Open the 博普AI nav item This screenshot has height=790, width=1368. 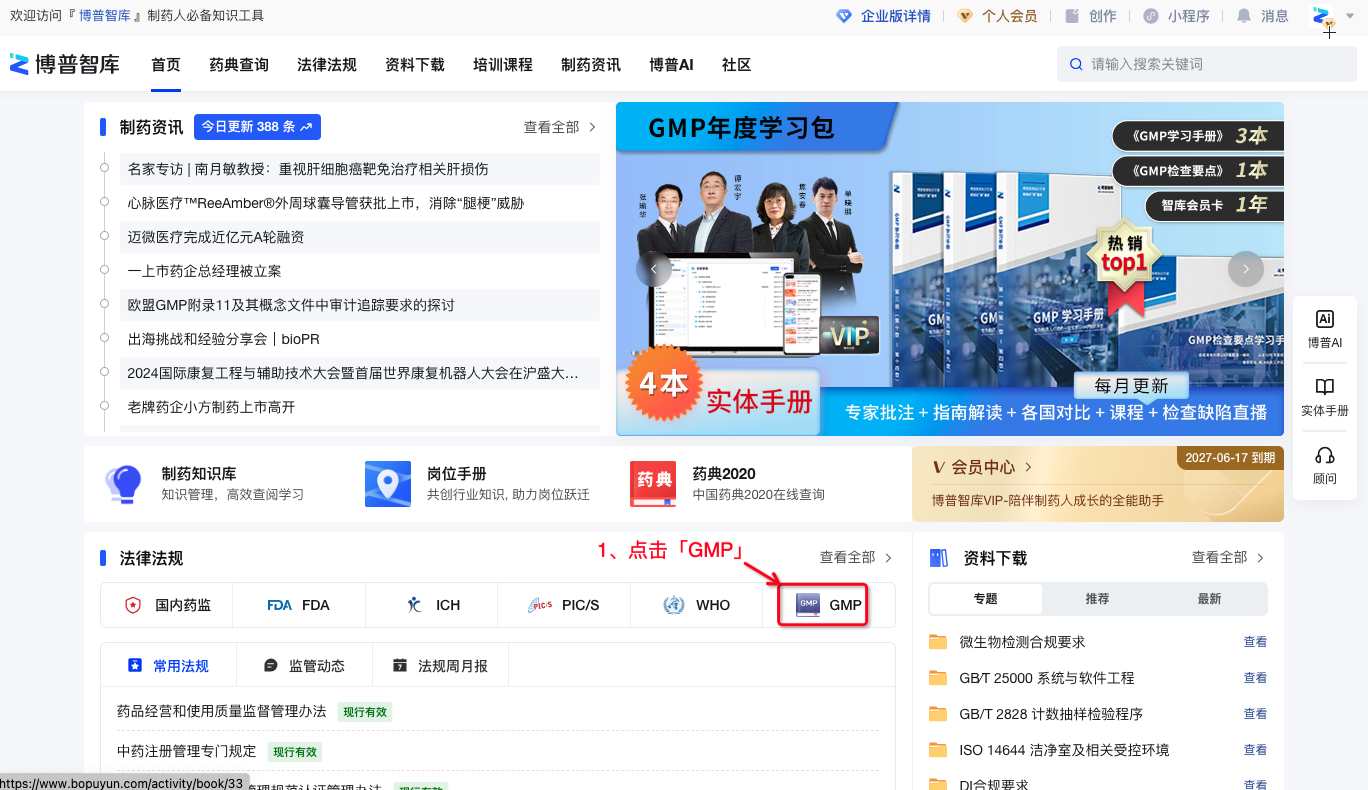[671, 65]
